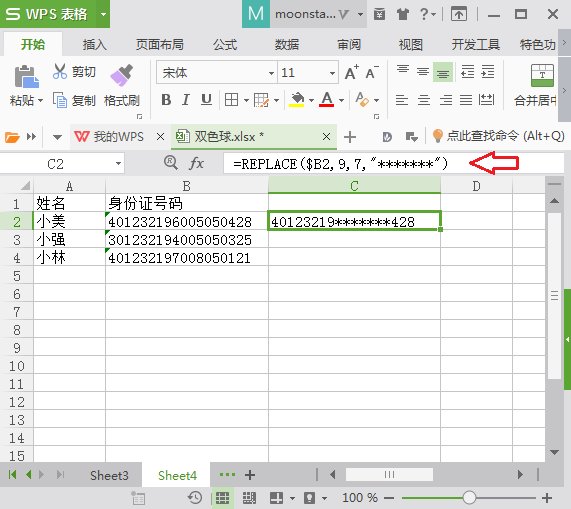This screenshot has width=571, height=509.
Task: Click the formula zoom magnifier icon
Action: pyautogui.click(x=171, y=163)
